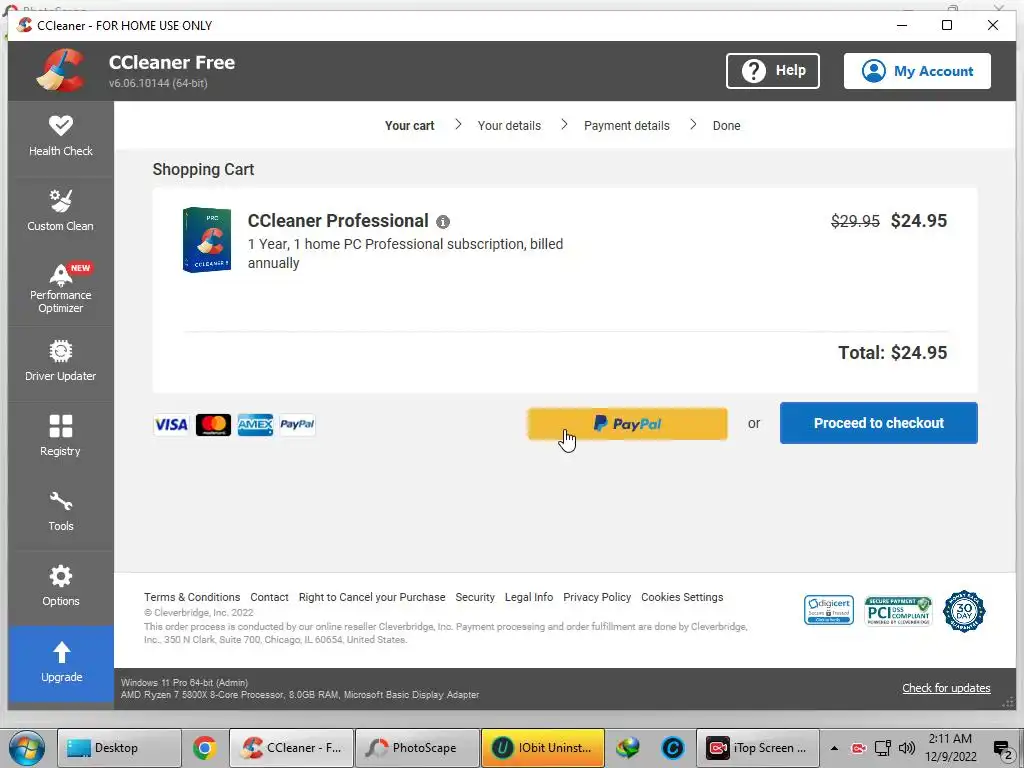Click the small PayPal payment icon
The width and height of the screenshot is (1024, 768).
pos(297,425)
